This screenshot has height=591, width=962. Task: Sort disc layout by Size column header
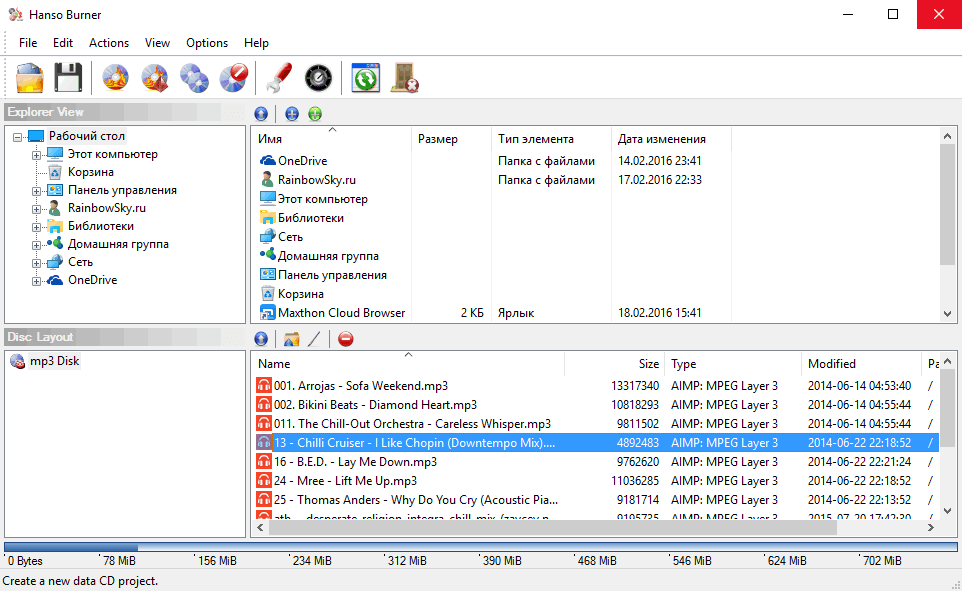coord(615,363)
